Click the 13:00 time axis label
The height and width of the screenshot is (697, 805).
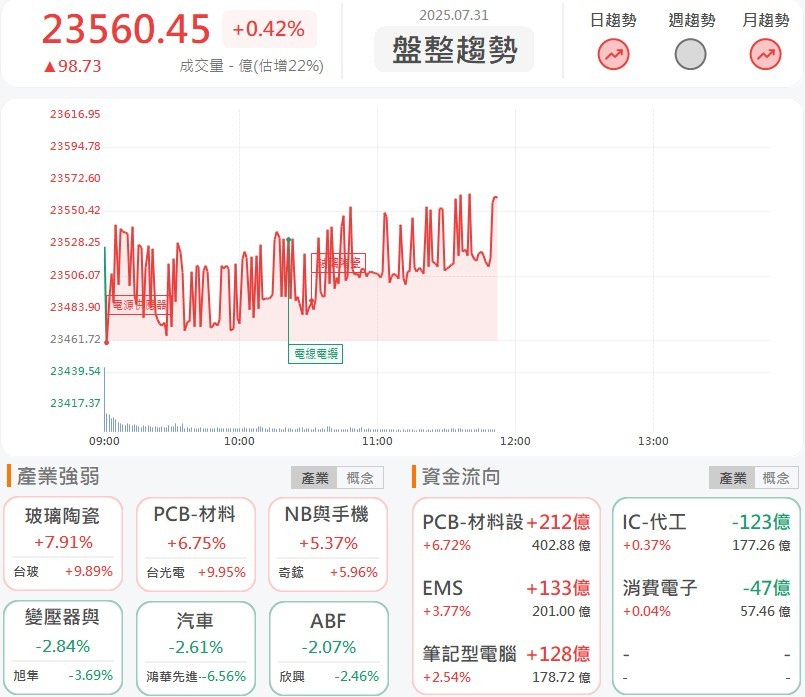point(653,441)
